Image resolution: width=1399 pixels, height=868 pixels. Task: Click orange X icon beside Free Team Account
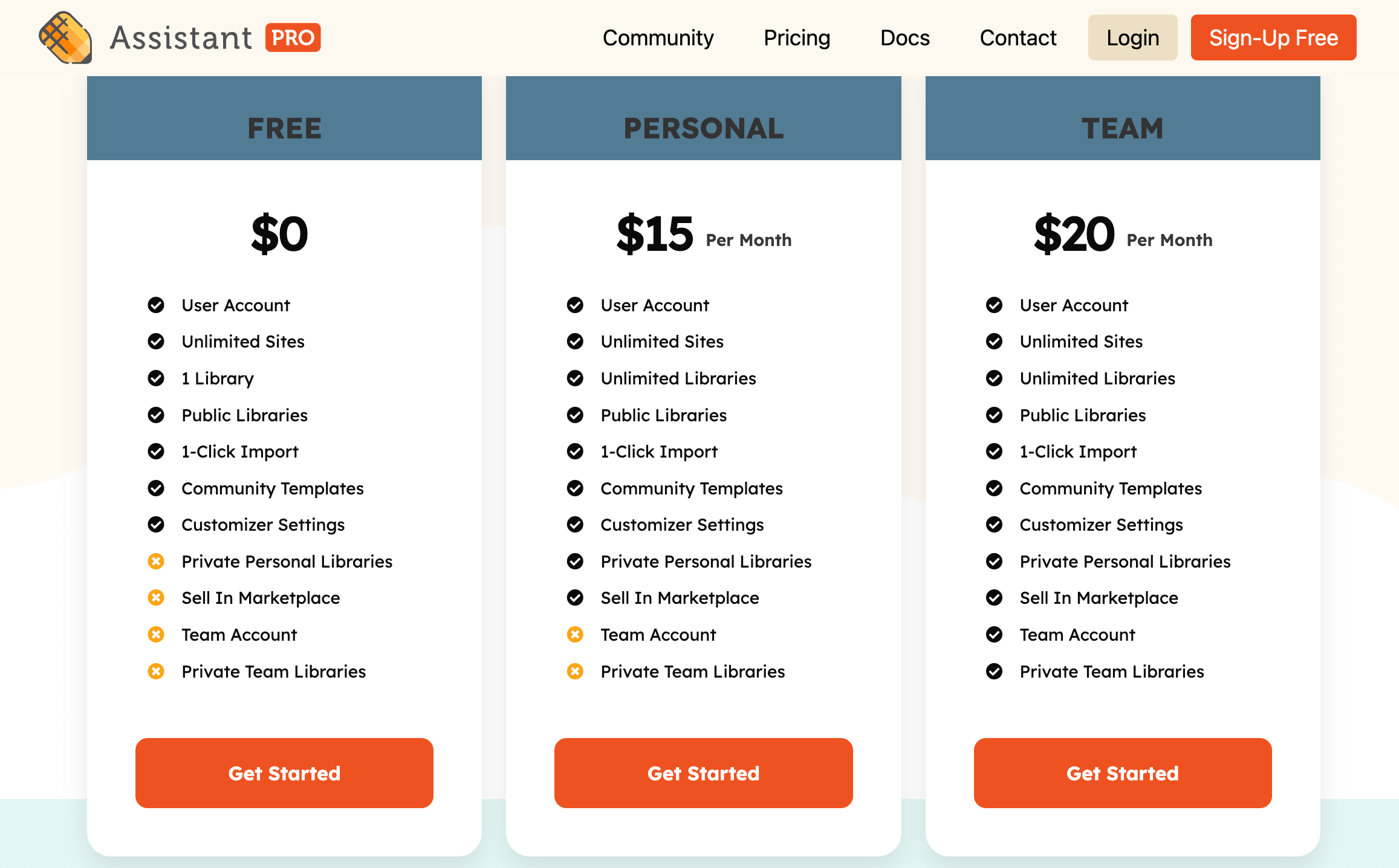(156, 635)
